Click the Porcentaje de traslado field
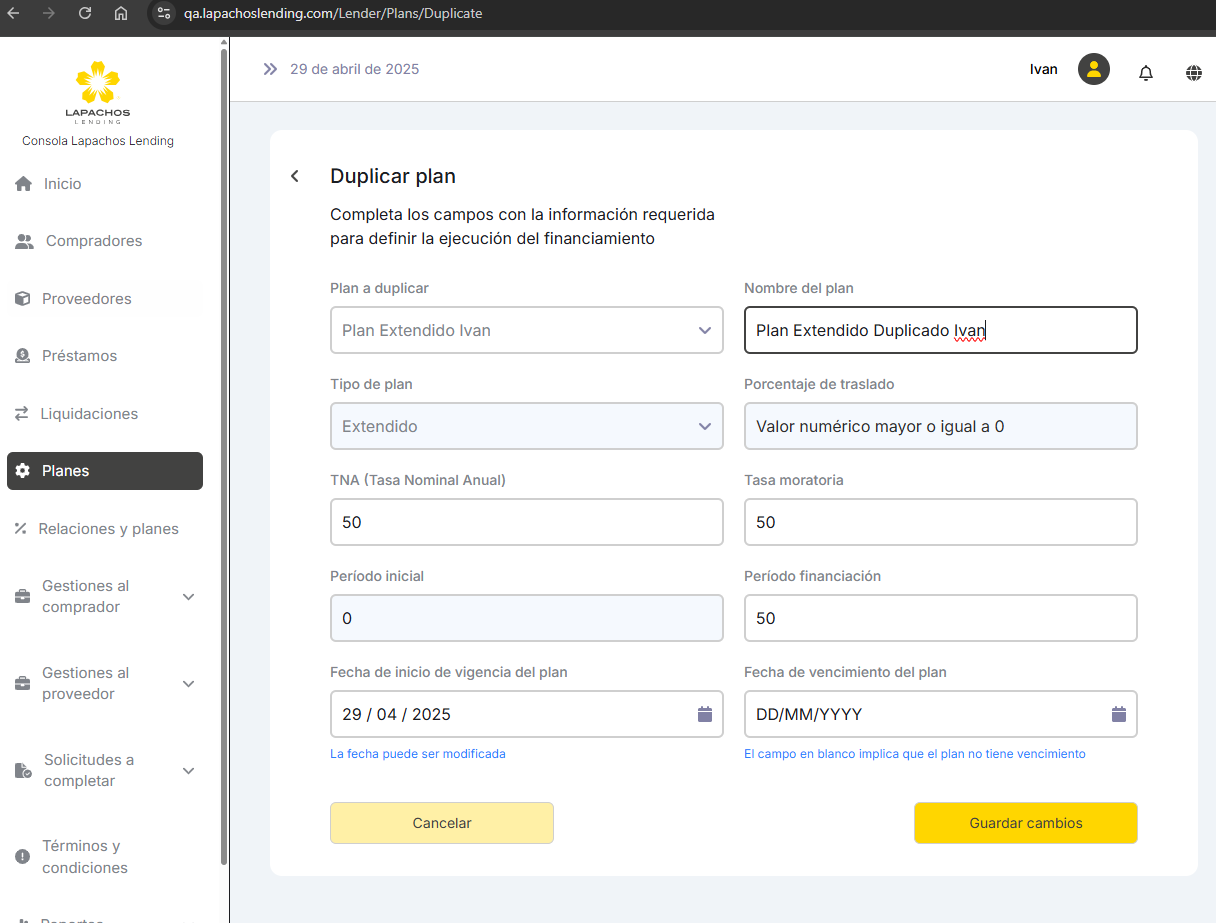The width and height of the screenshot is (1216, 923). tap(940, 426)
